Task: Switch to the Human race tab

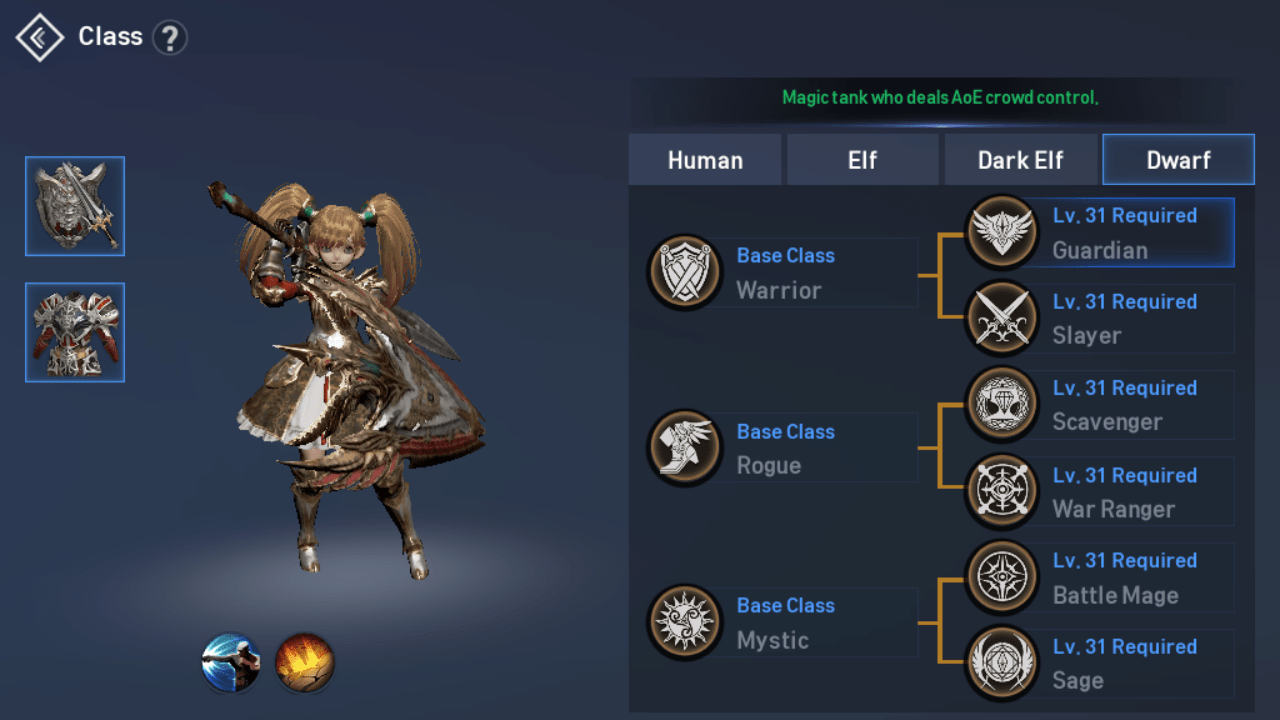Action: point(705,160)
